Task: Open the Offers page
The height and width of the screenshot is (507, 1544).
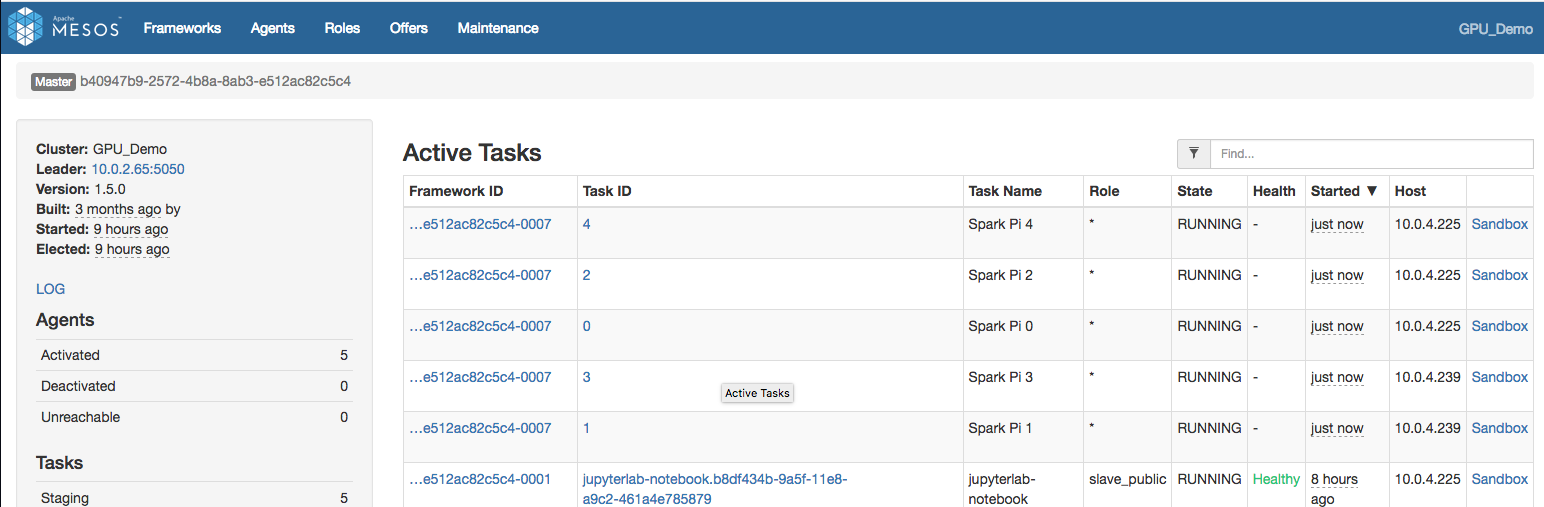Action: point(409,28)
